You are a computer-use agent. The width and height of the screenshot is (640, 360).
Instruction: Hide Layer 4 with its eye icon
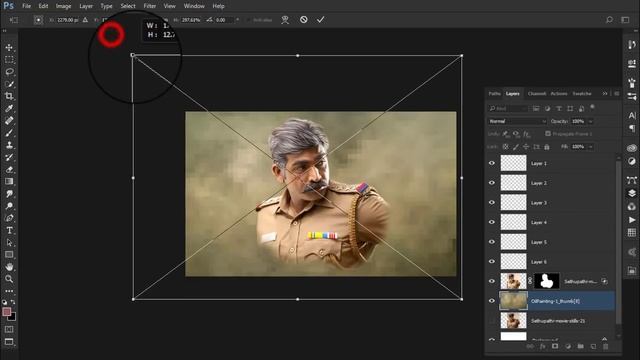(x=492, y=222)
